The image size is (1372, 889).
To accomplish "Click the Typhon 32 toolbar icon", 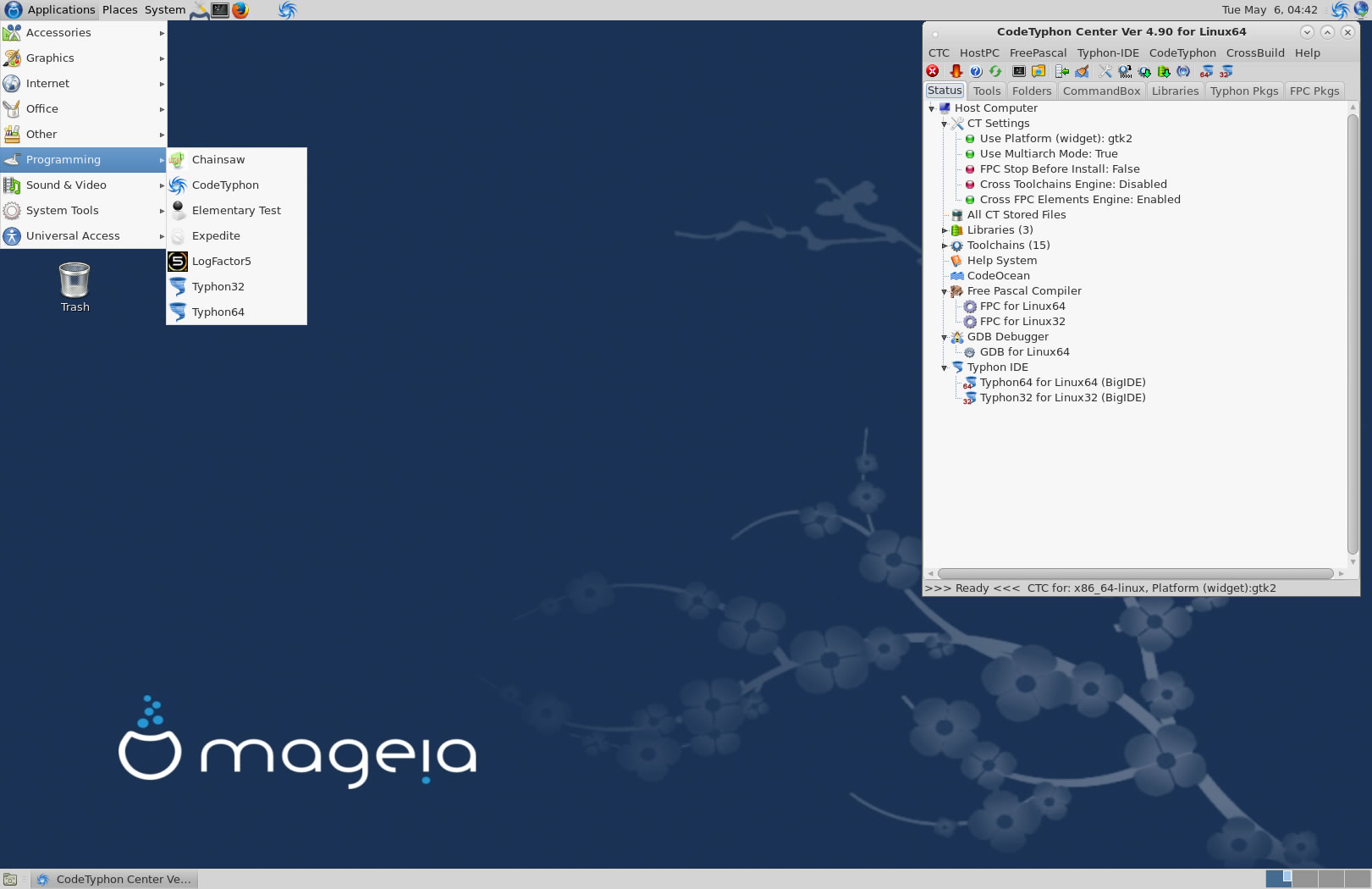I will click(x=1226, y=71).
